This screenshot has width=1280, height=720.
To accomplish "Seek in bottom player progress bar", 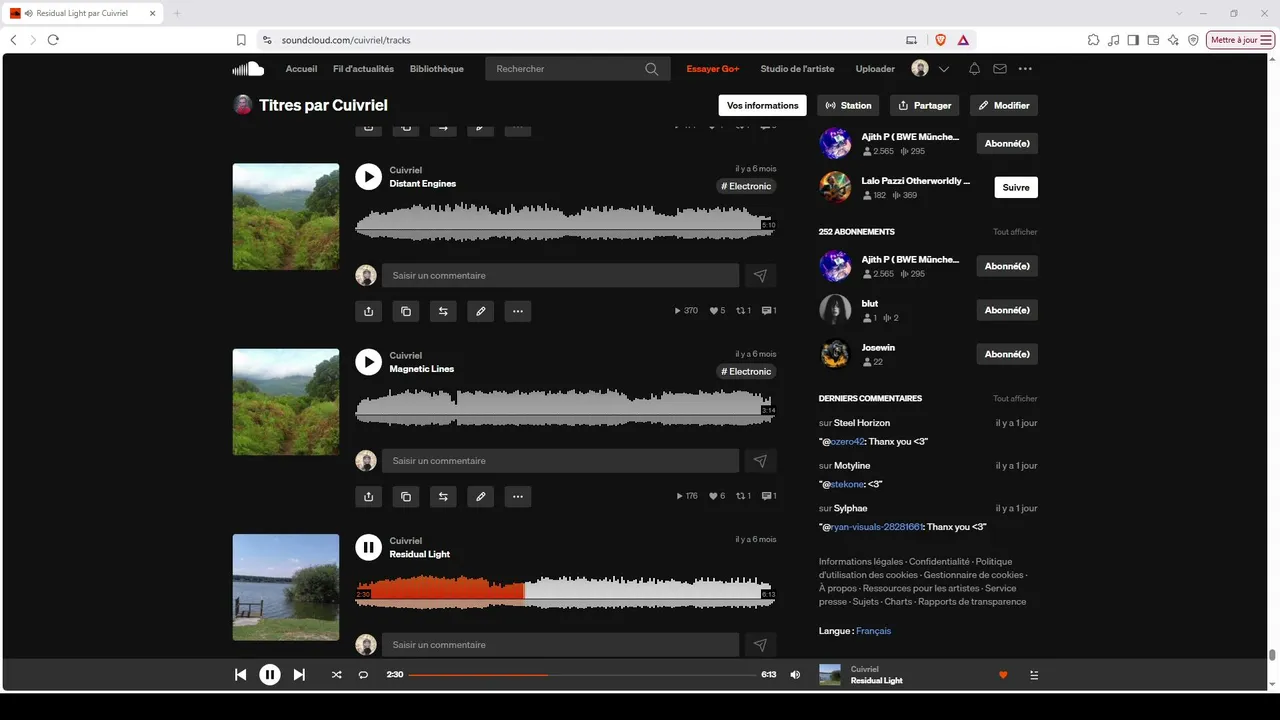I will point(582,675).
